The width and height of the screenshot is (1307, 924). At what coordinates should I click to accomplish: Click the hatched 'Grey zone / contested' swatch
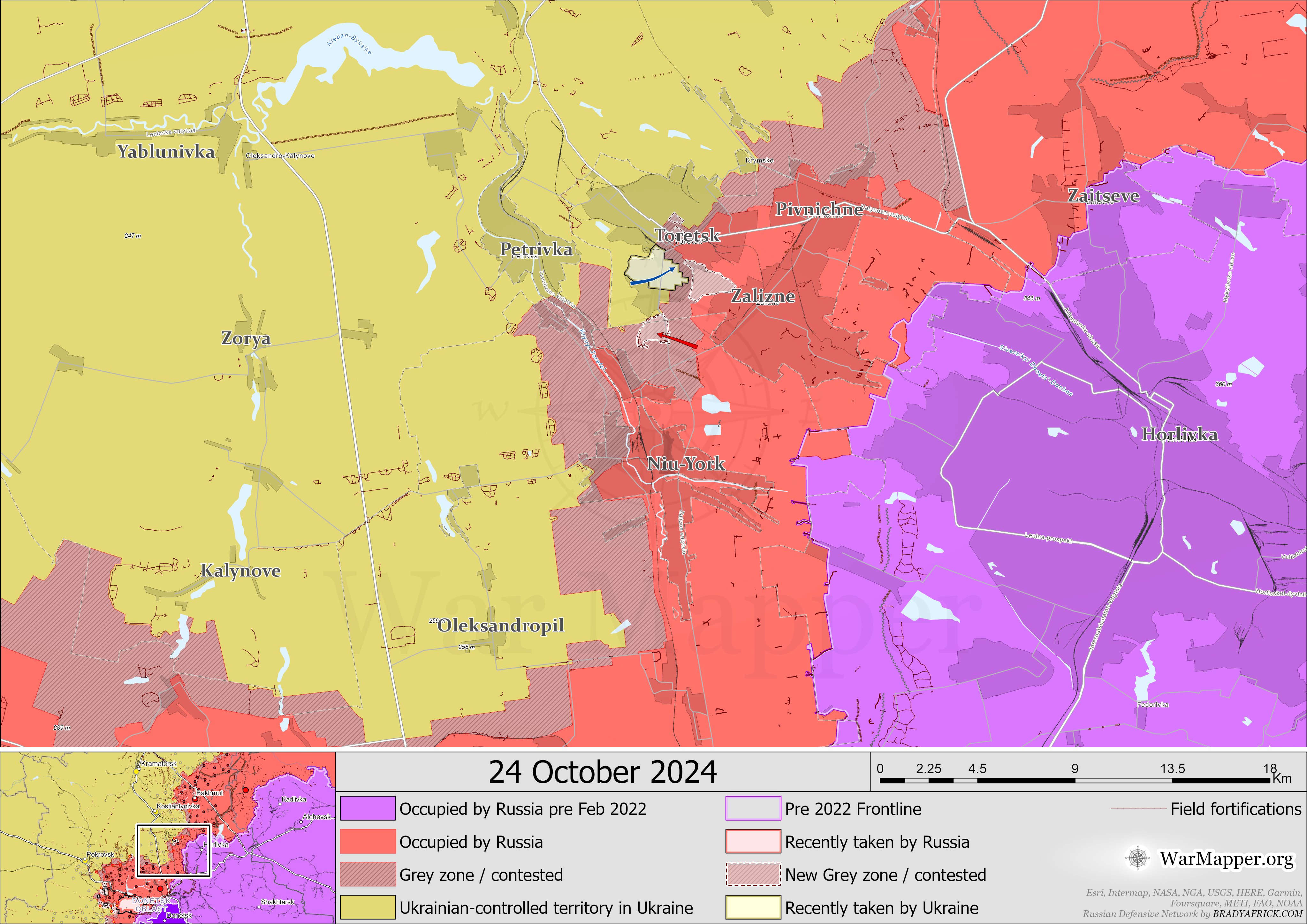pyautogui.click(x=368, y=875)
